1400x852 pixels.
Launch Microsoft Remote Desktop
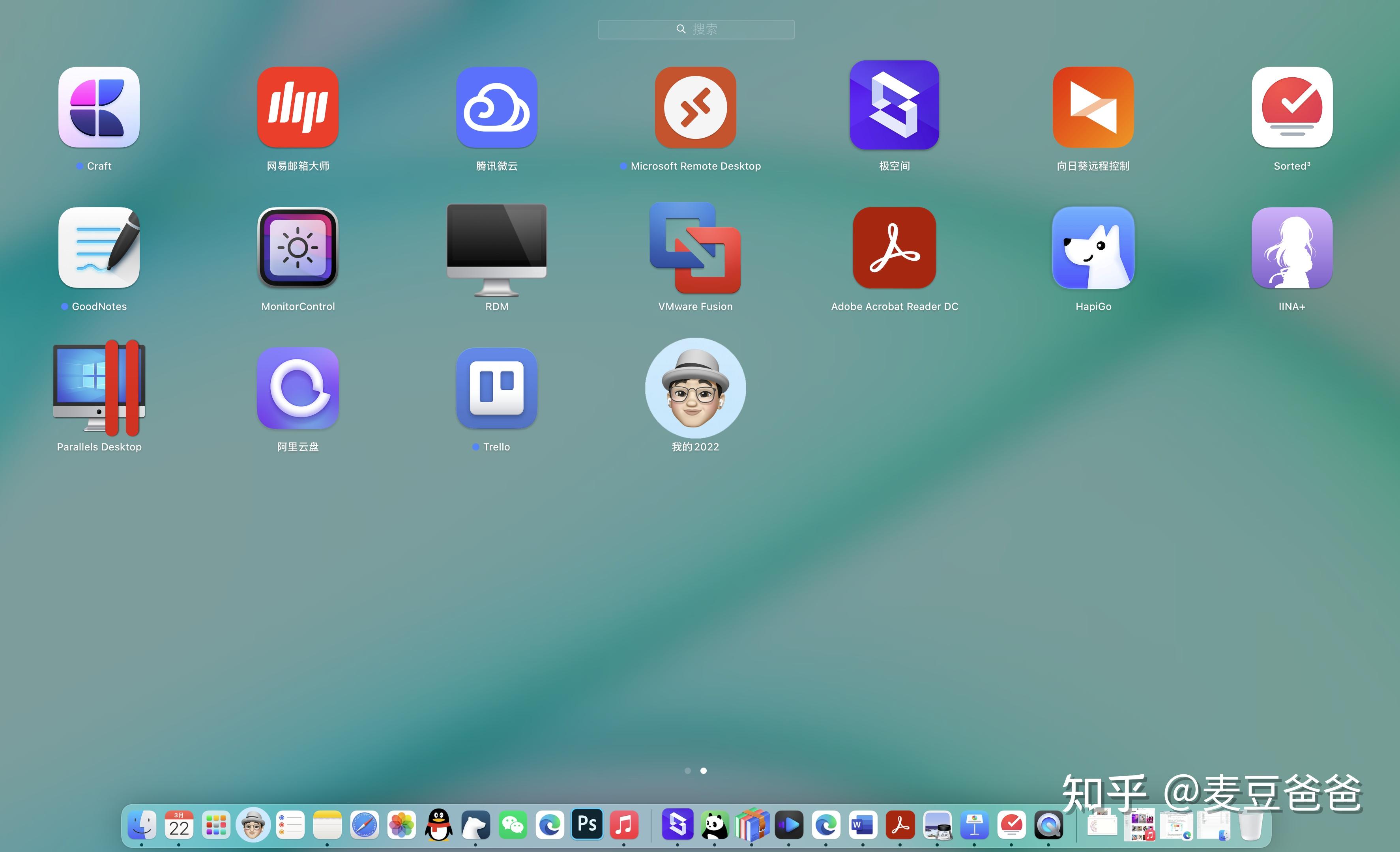[x=695, y=107]
